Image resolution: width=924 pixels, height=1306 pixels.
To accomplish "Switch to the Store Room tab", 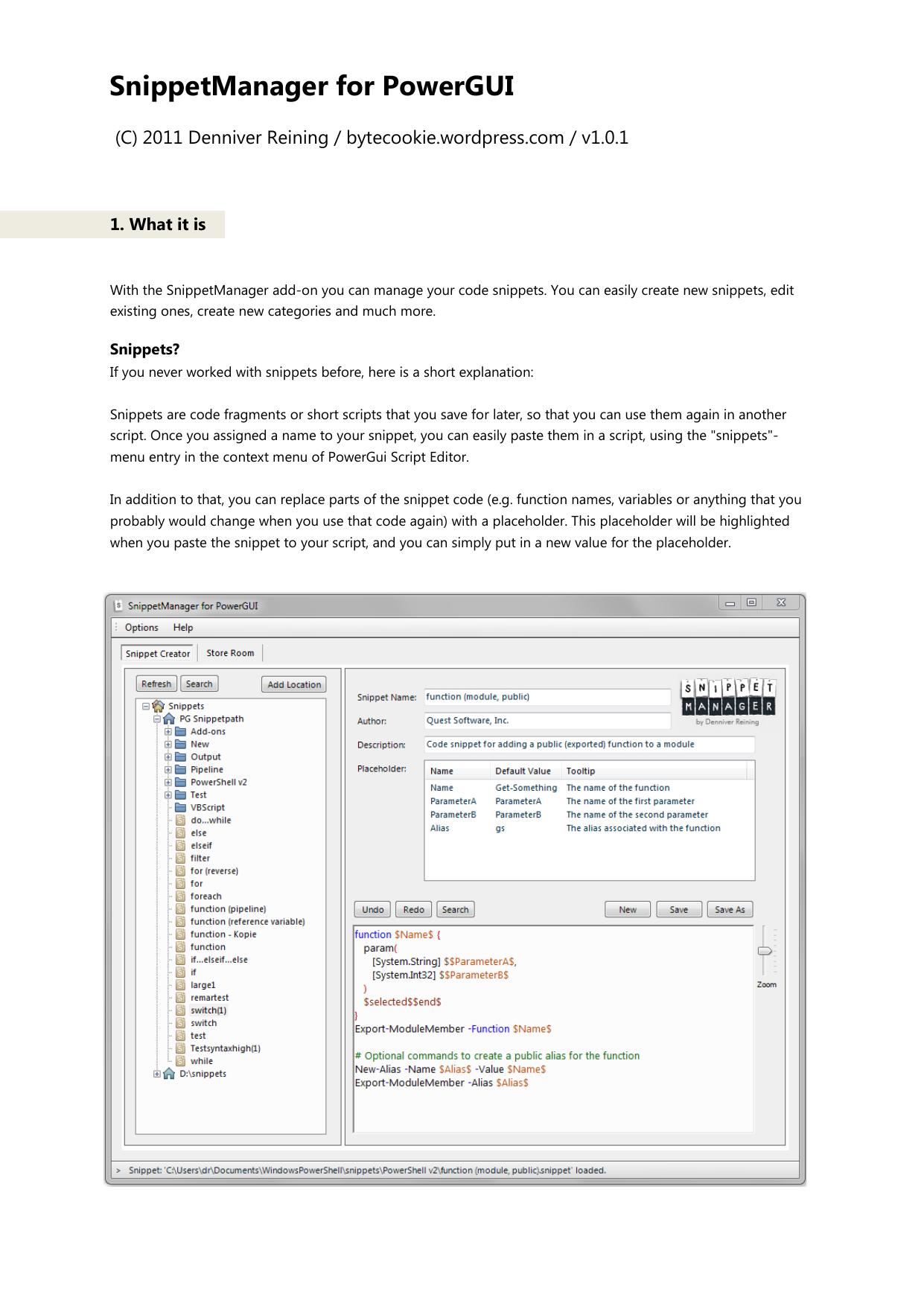I will [230, 653].
